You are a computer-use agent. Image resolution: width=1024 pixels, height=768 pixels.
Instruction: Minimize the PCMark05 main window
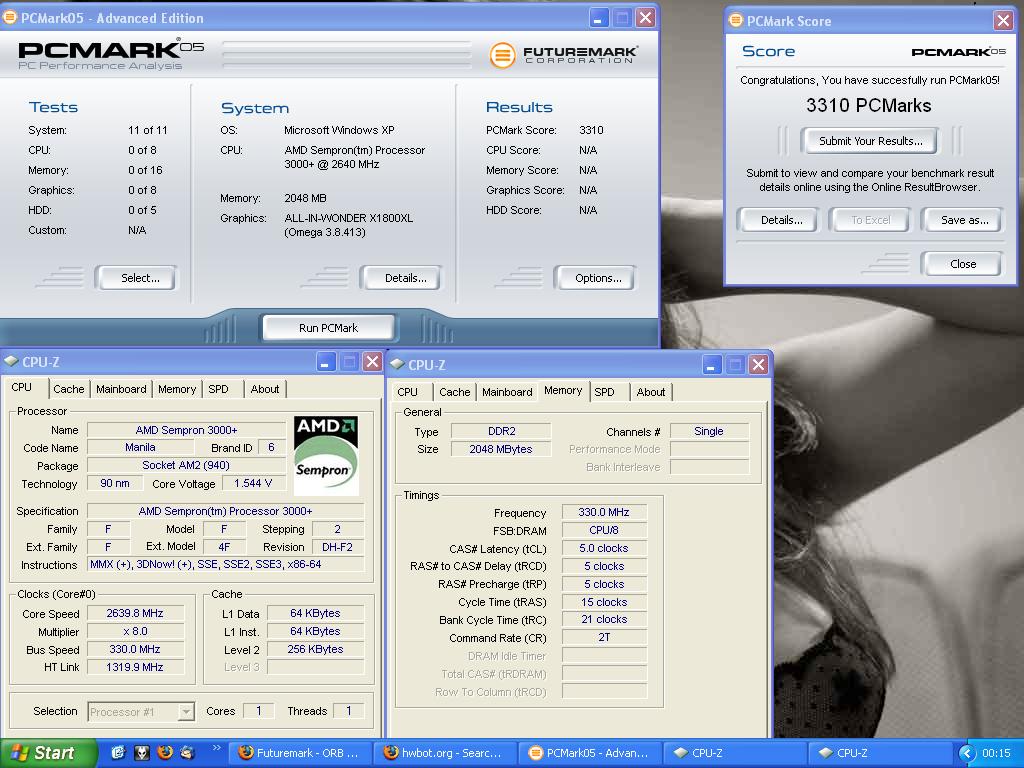pyautogui.click(x=599, y=18)
